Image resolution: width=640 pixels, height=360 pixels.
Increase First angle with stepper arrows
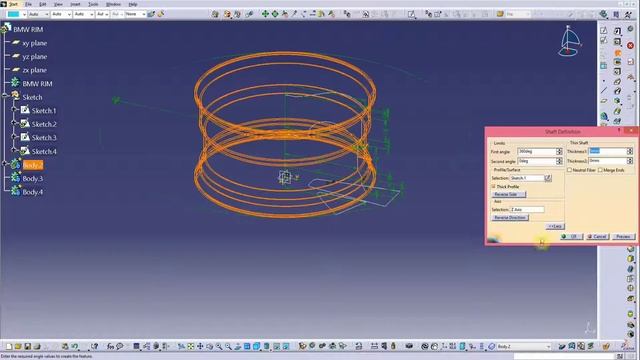tap(559, 150)
